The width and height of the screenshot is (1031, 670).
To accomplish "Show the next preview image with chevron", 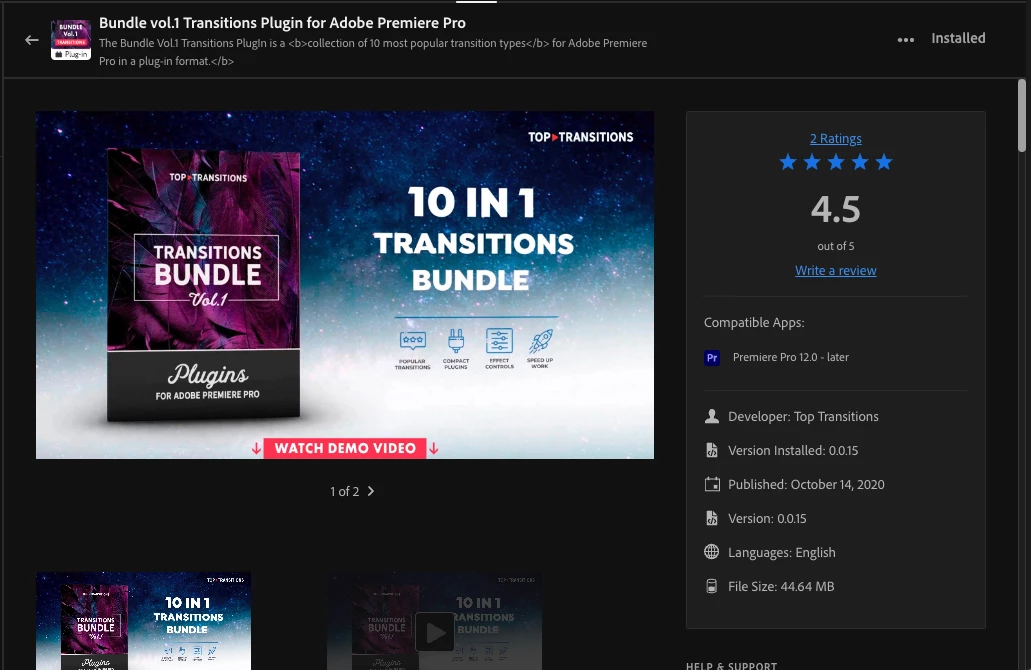I will [371, 491].
